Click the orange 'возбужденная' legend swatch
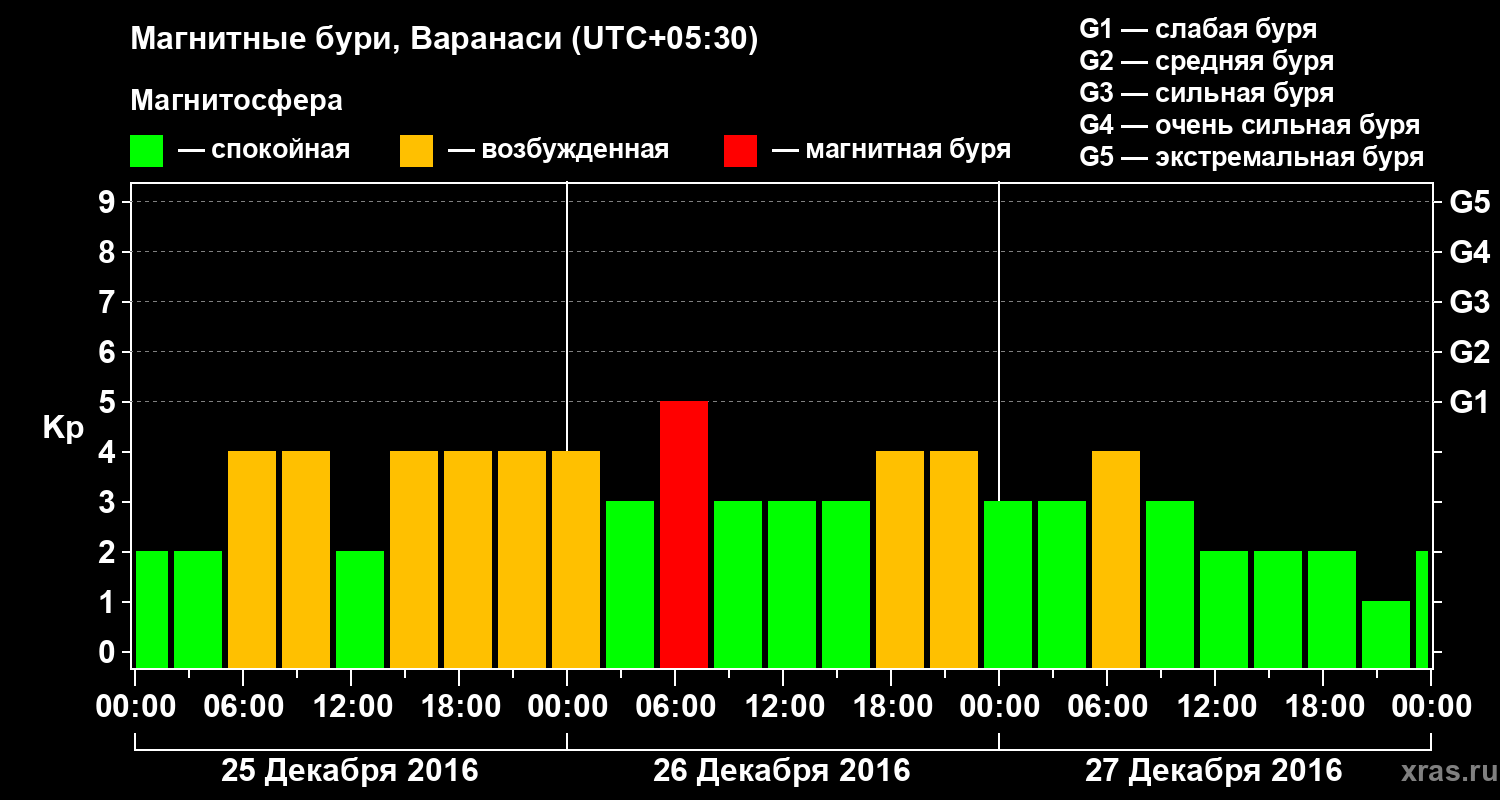The width and height of the screenshot is (1500, 800). (416, 151)
